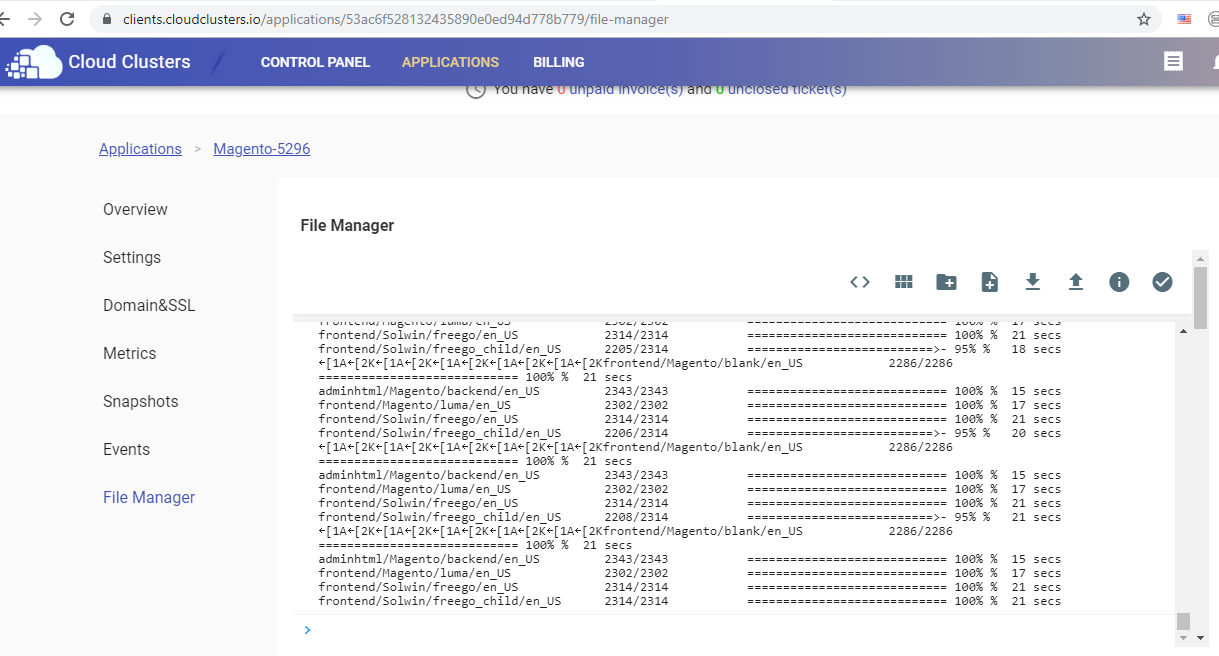This screenshot has width=1219, height=656.
Task: Open the Control Panel menu
Action: [315, 62]
